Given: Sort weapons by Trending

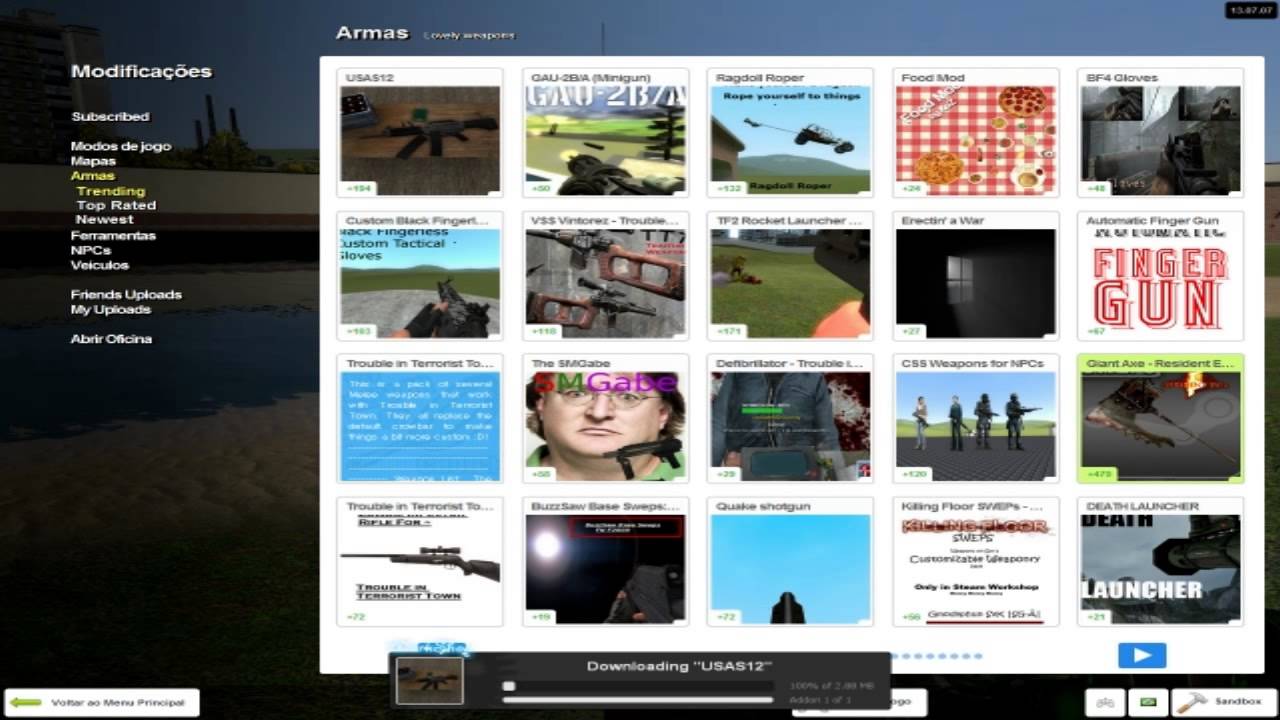Looking at the screenshot, I should [111, 191].
